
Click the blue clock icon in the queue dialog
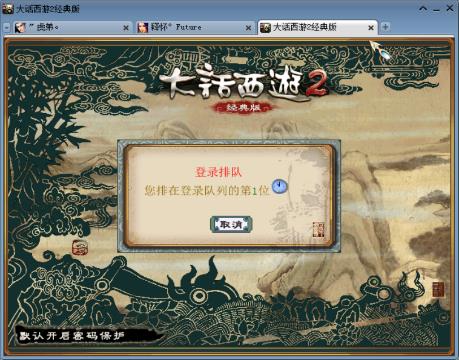(x=280, y=186)
